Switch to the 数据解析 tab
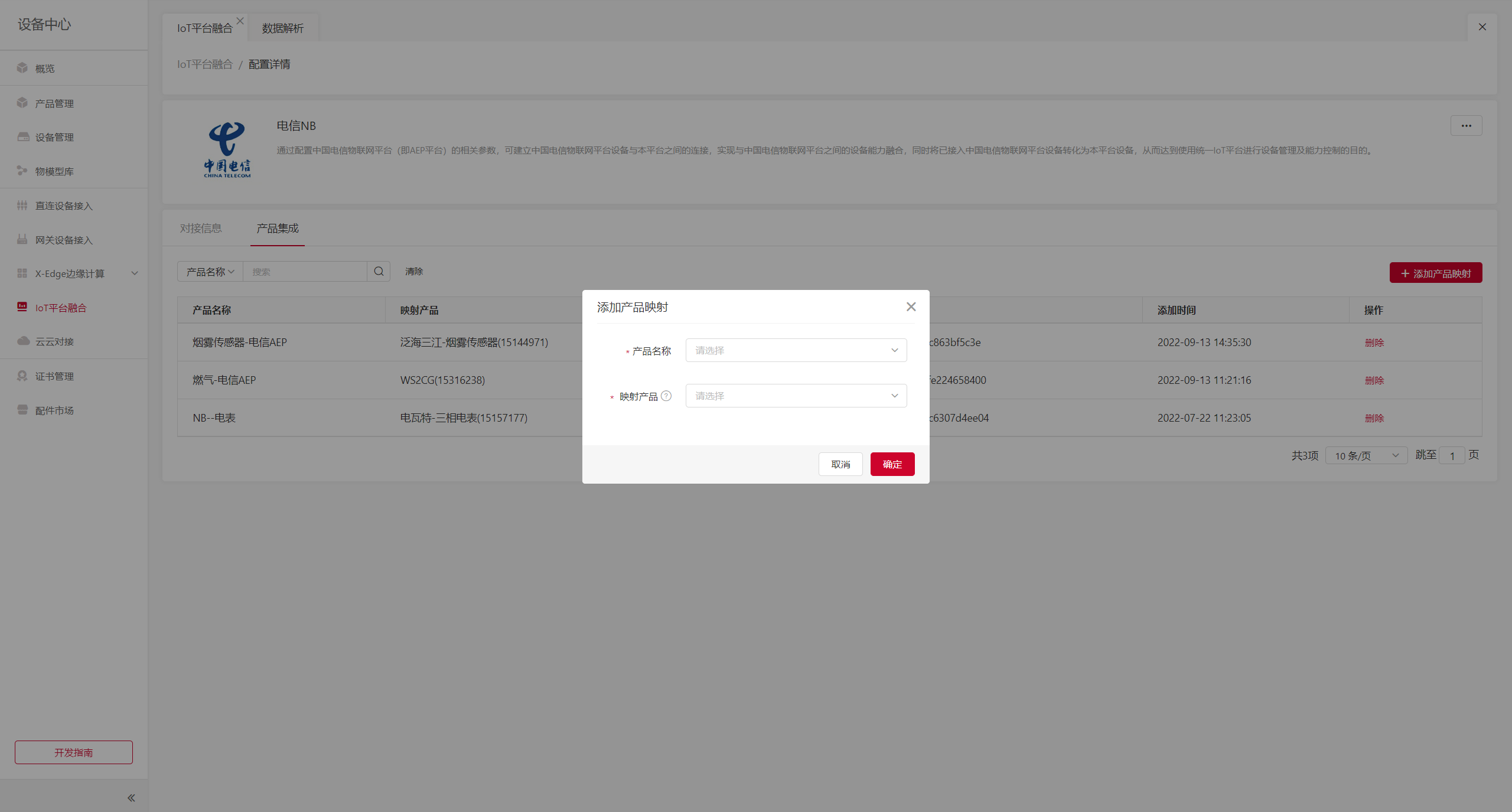This screenshot has height=812, width=1512. (x=283, y=28)
